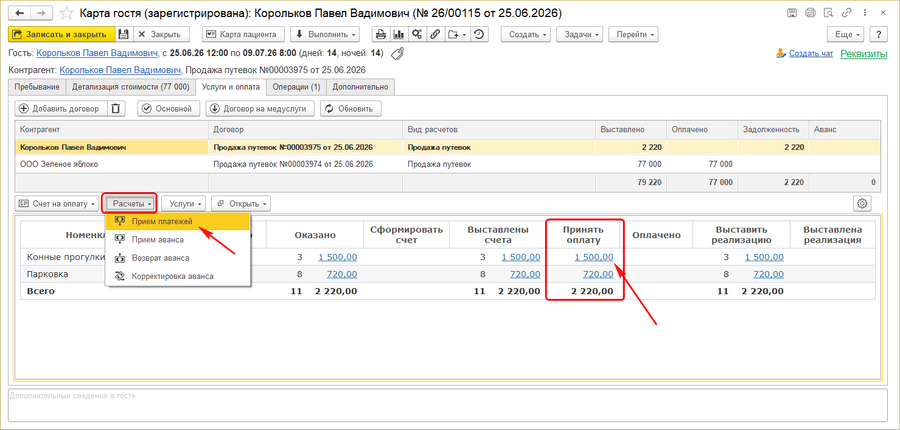
Task: Click 720,00 in the Выставить реализацию column
Action: [x=768, y=274]
